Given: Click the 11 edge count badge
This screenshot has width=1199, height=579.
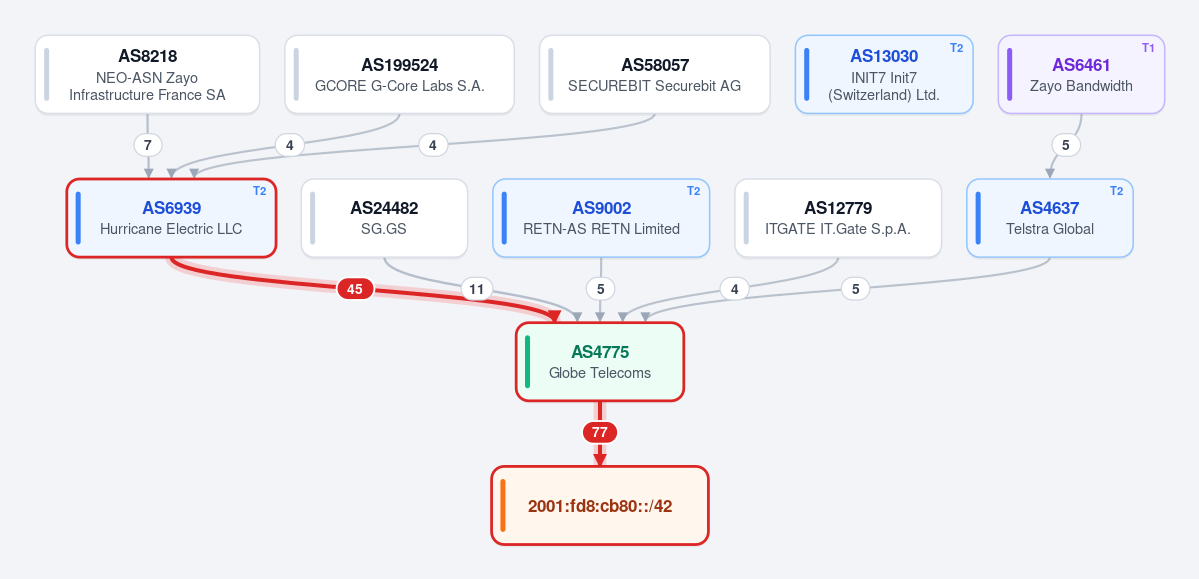Looking at the screenshot, I should 476,289.
